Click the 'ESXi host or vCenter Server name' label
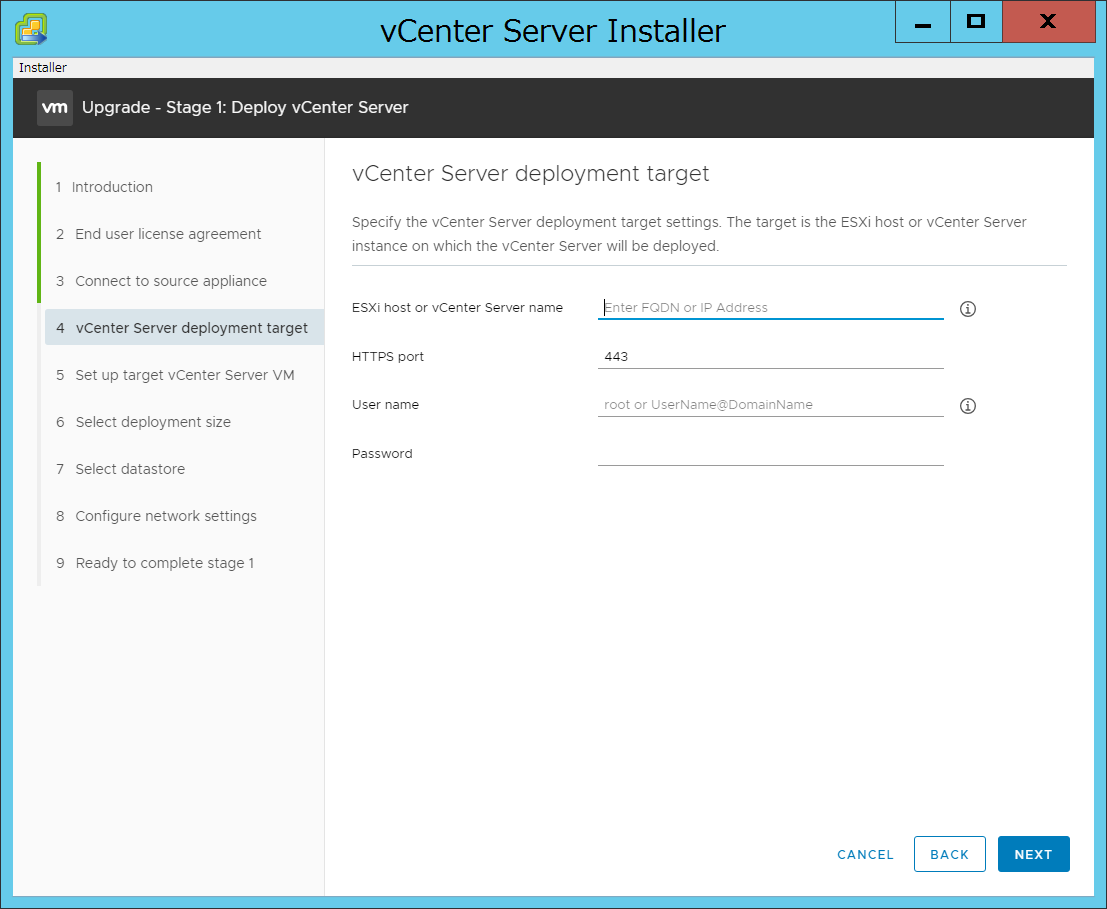The image size is (1107, 909). 457,308
